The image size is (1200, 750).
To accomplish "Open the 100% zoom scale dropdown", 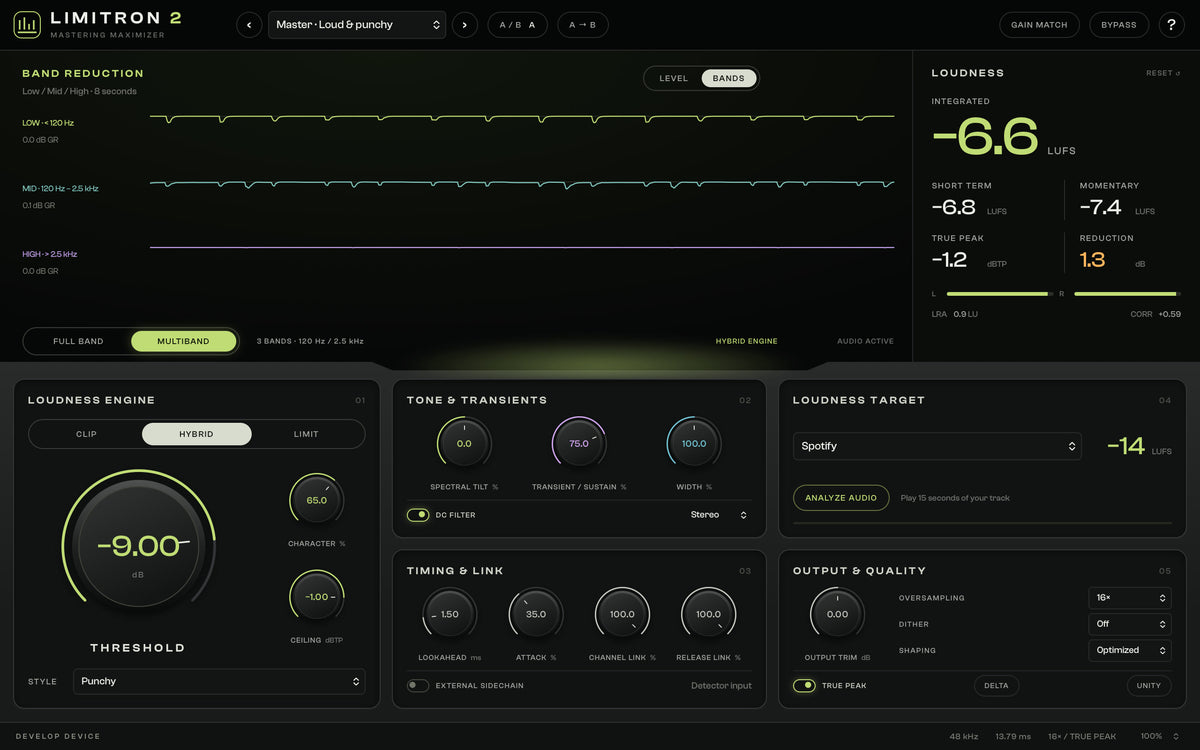I will coord(1160,736).
